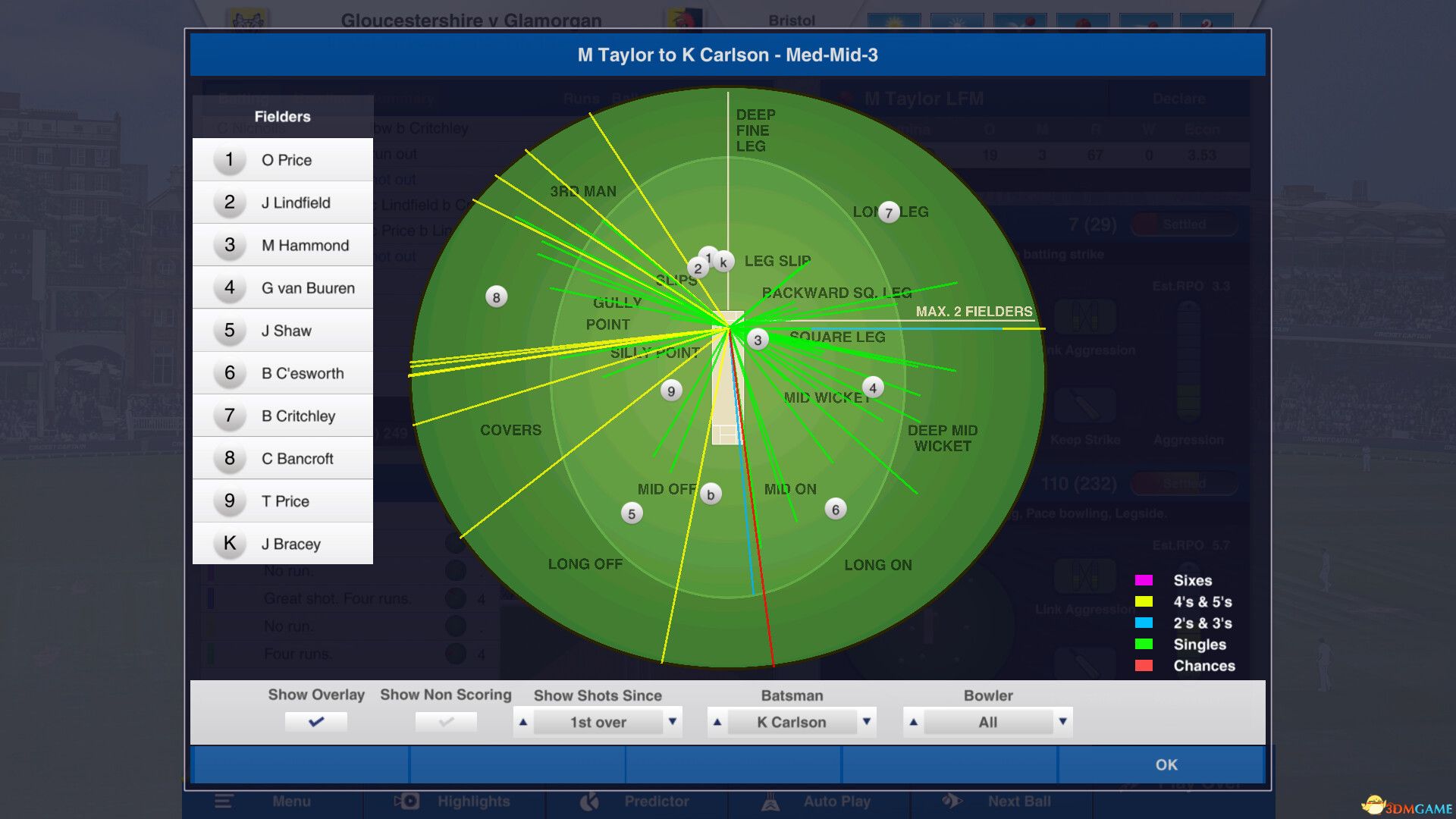Select J Shaw in the Fielders list
Viewport: 1456px width, 819px height.
[283, 331]
